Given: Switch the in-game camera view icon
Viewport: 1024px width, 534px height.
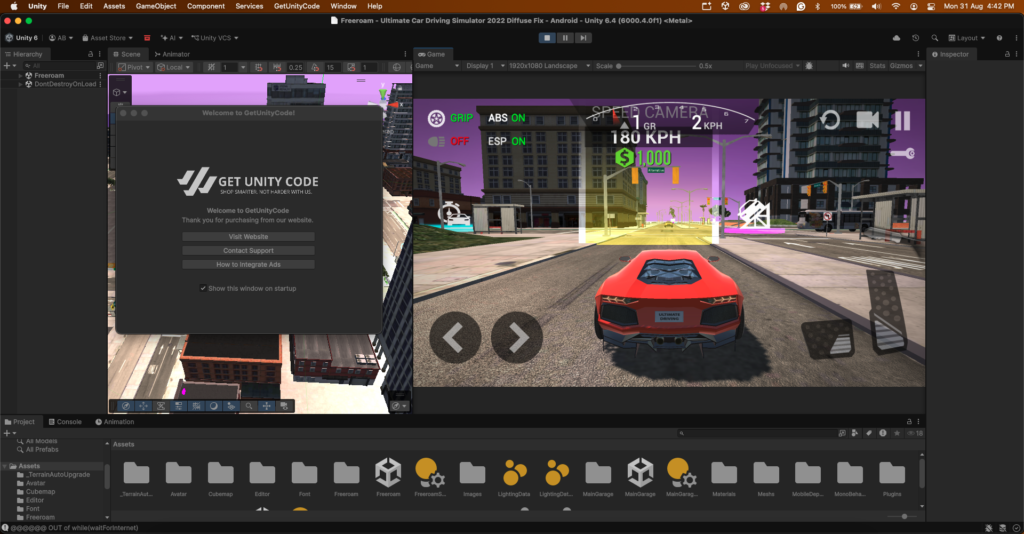Looking at the screenshot, I should point(867,120).
